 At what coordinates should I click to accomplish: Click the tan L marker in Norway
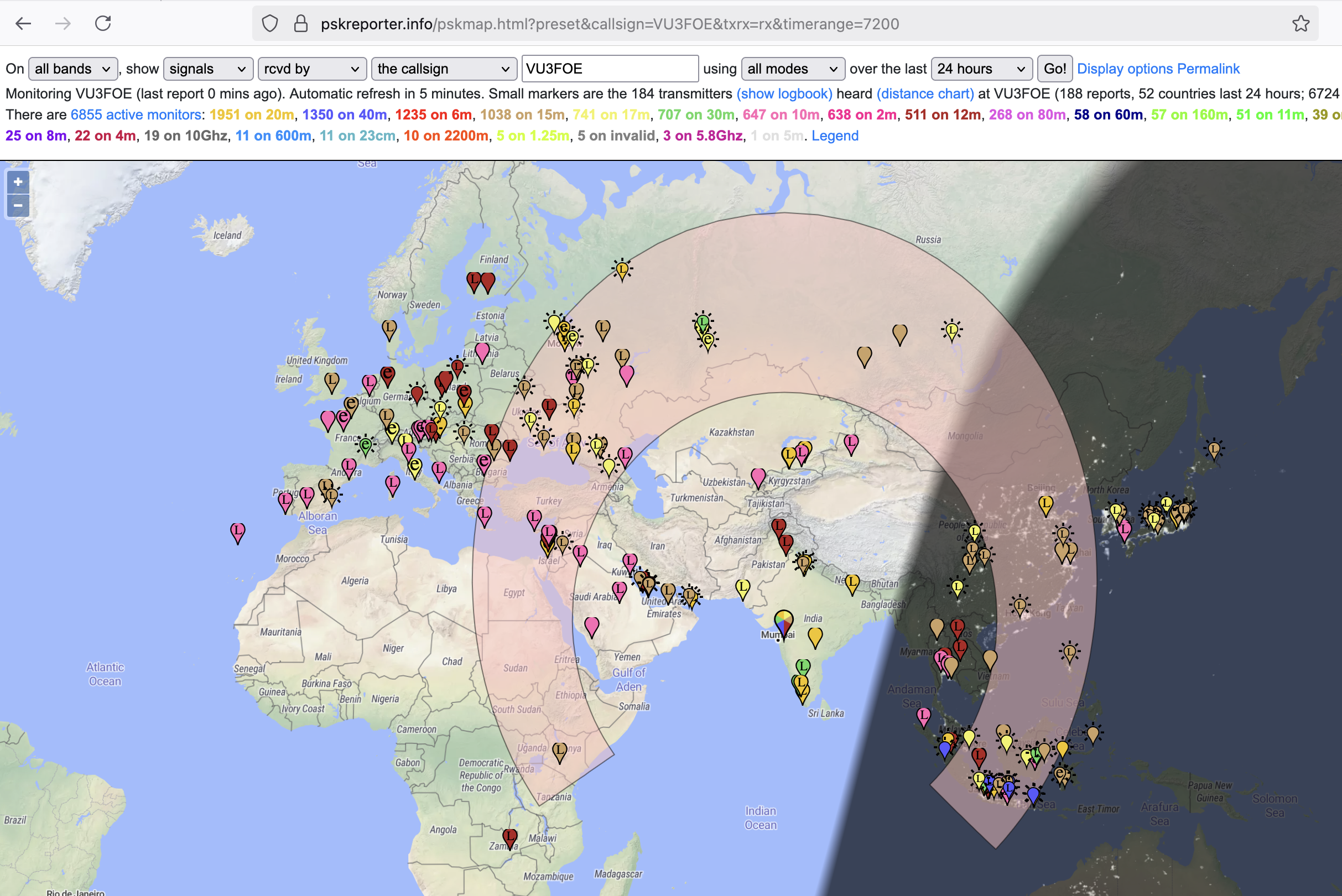coord(389,329)
